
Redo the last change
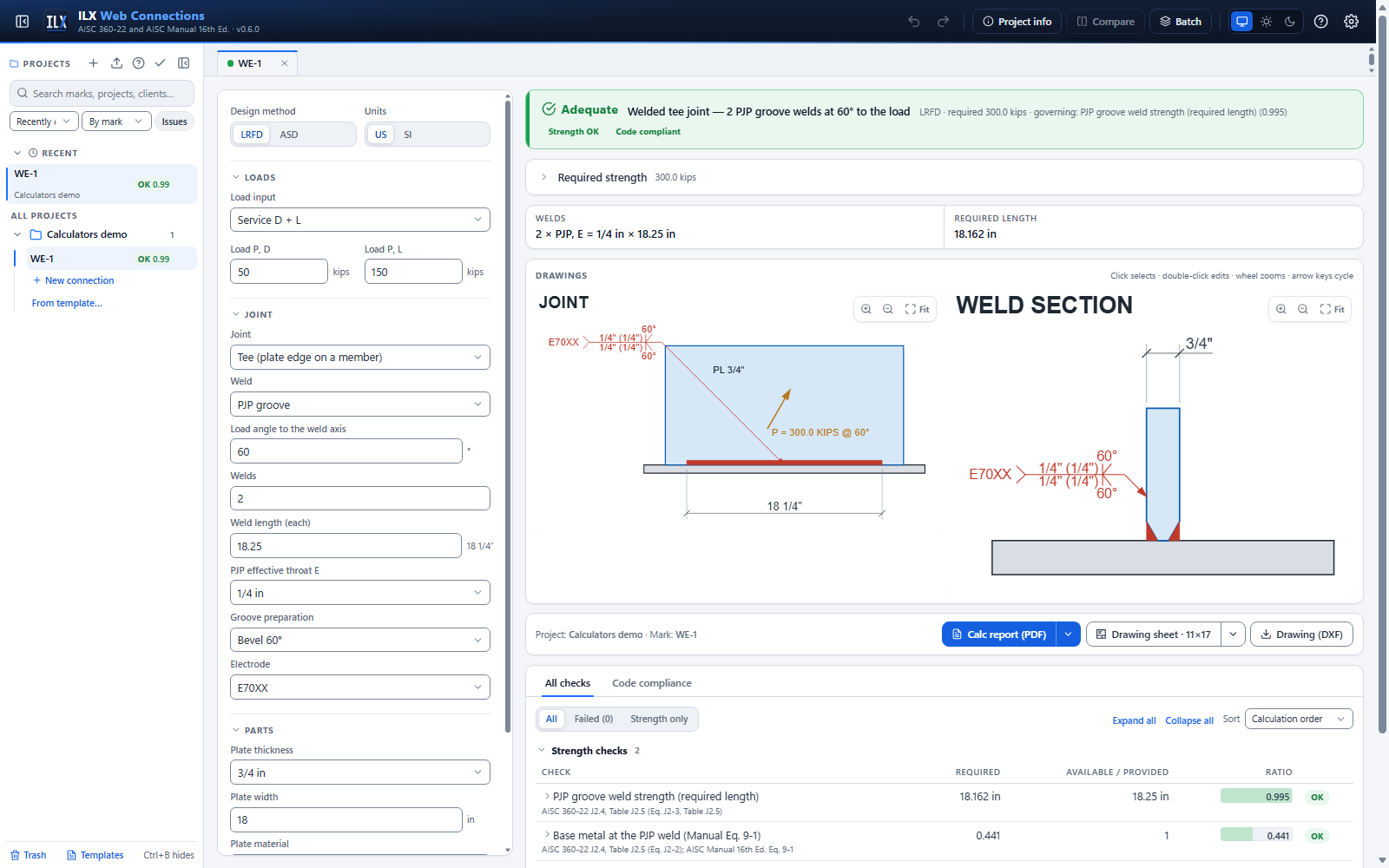(943, 22)
